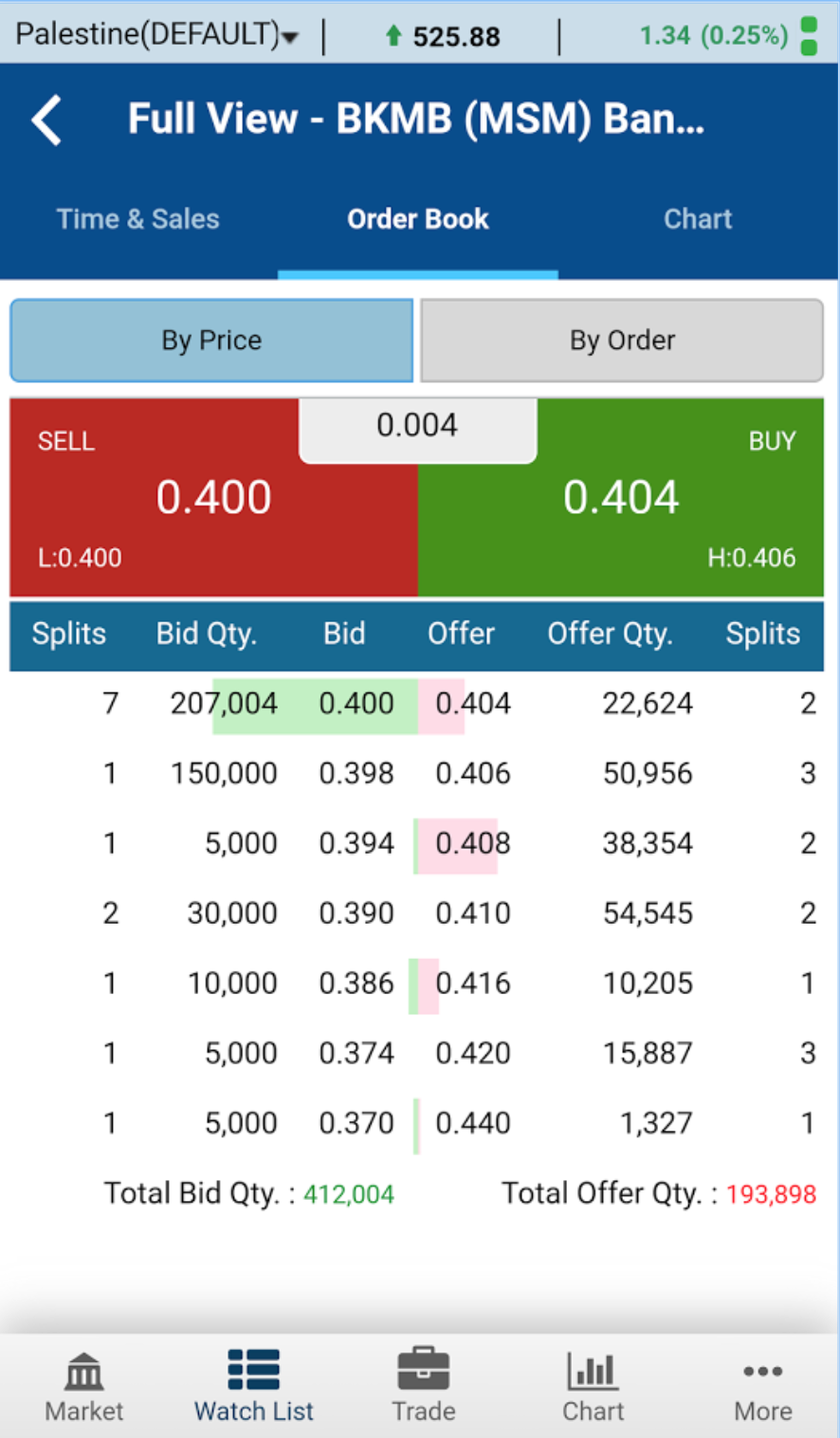The width and height of the screenshot is (840, 1438).
Task: Click the change 1.34 (0.25%)
Action: (714, 36)
